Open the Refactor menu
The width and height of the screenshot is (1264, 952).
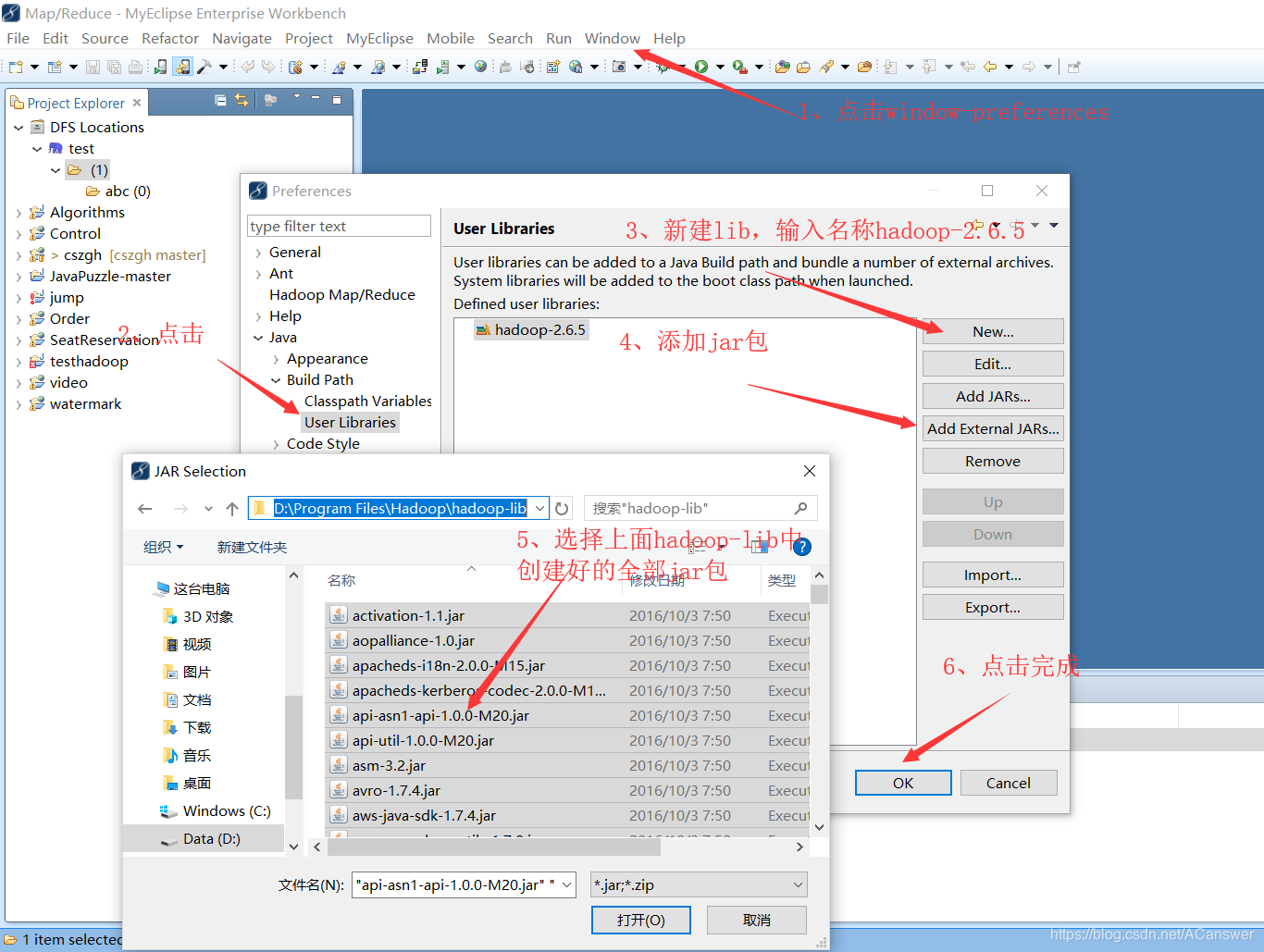pos(170,39)
